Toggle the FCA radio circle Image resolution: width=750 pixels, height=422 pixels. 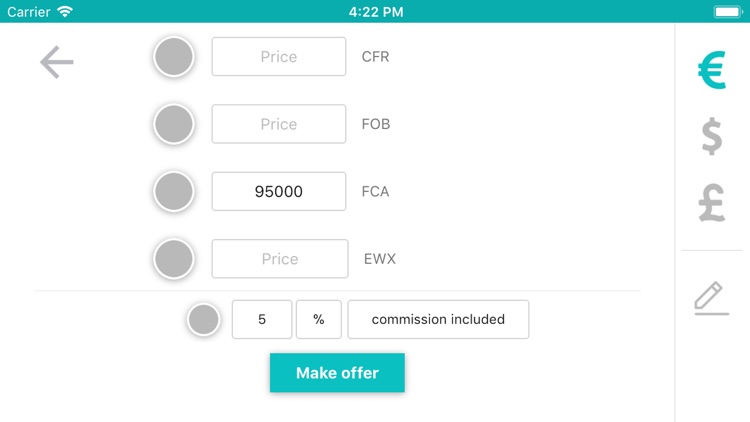173,191
